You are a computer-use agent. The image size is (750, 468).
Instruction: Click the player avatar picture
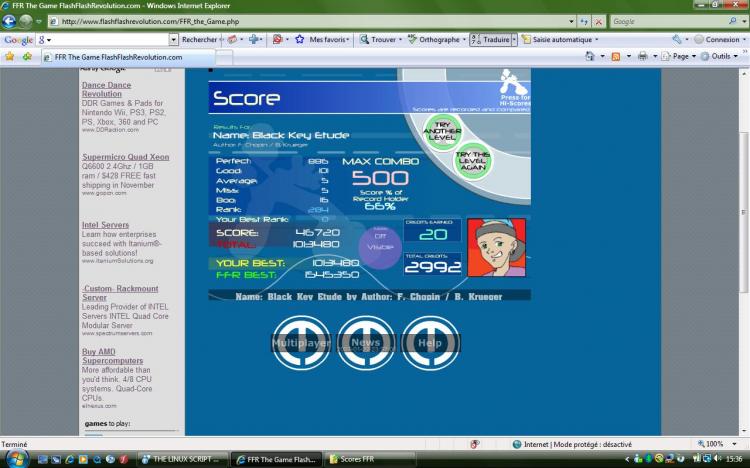pos(496,247)
